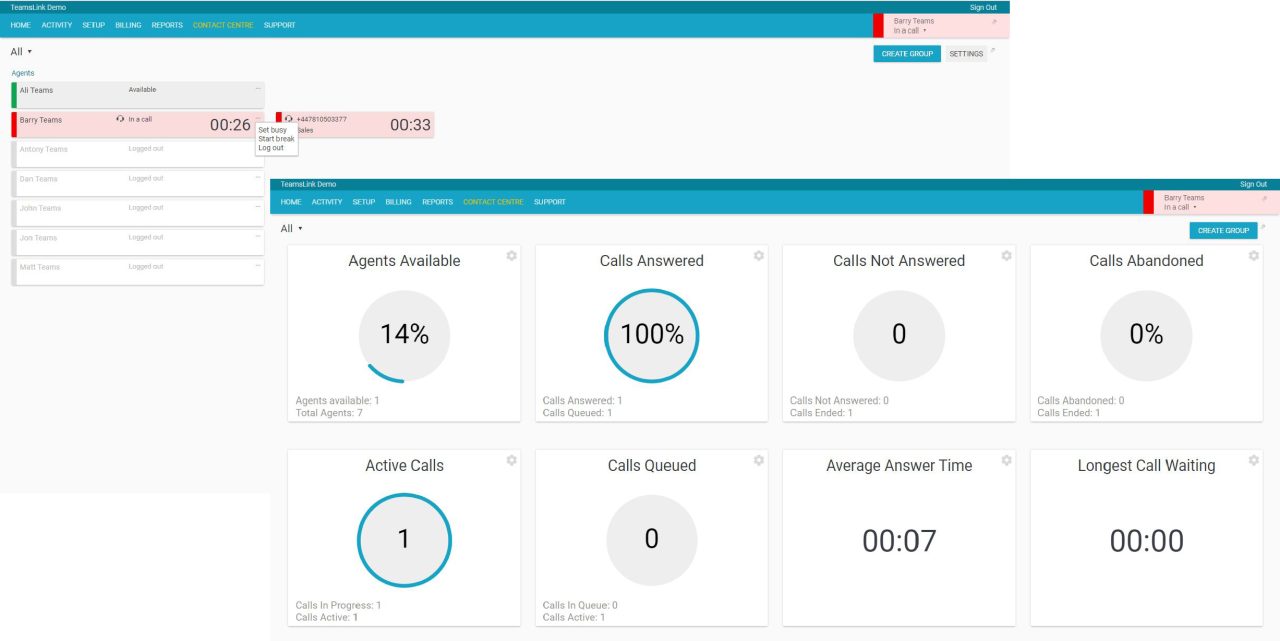1280x641 pixels.
Task: Click the Agents Available percentage ring
Action: pos(404,334)
